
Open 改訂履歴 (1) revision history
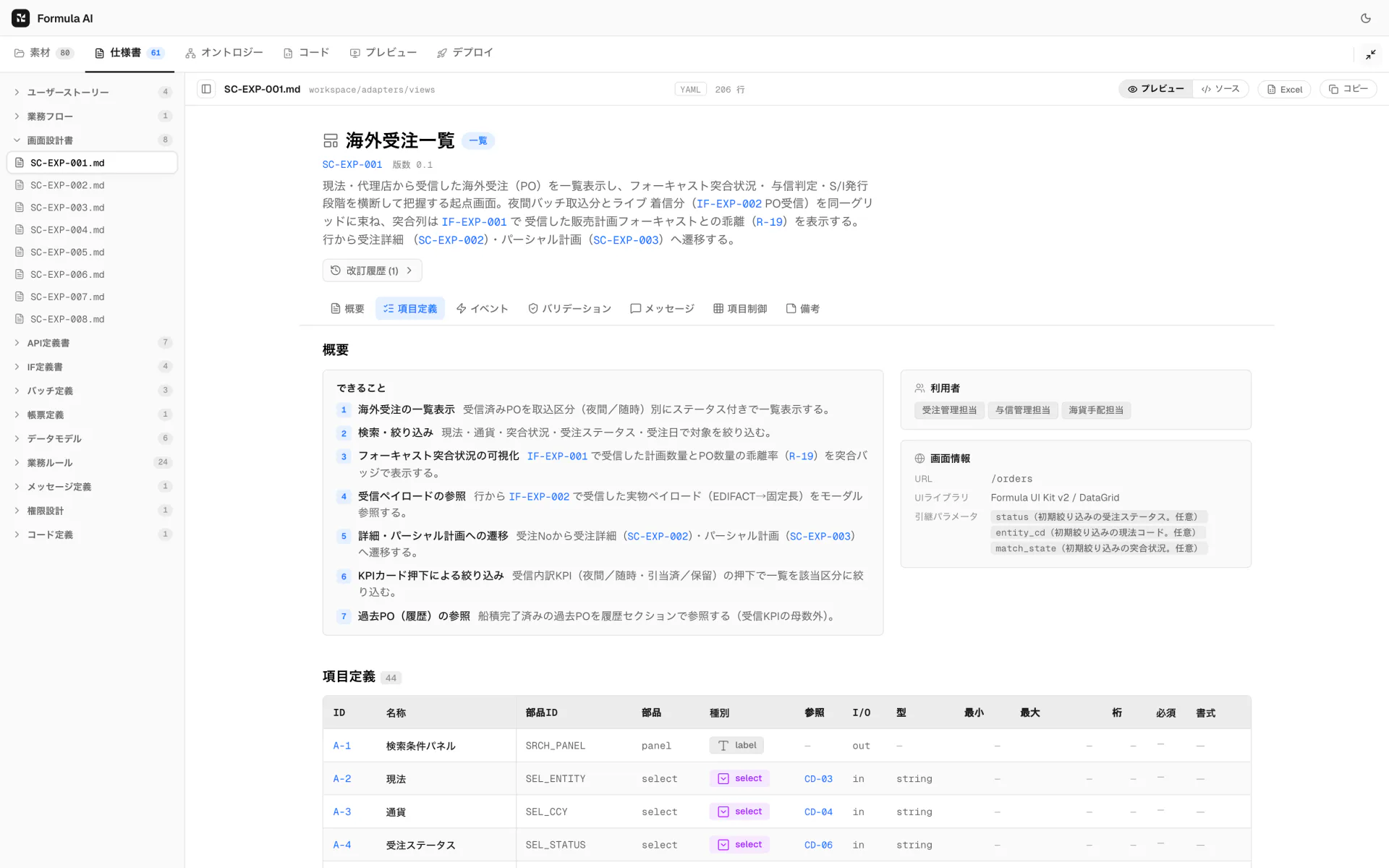point(372,271)
